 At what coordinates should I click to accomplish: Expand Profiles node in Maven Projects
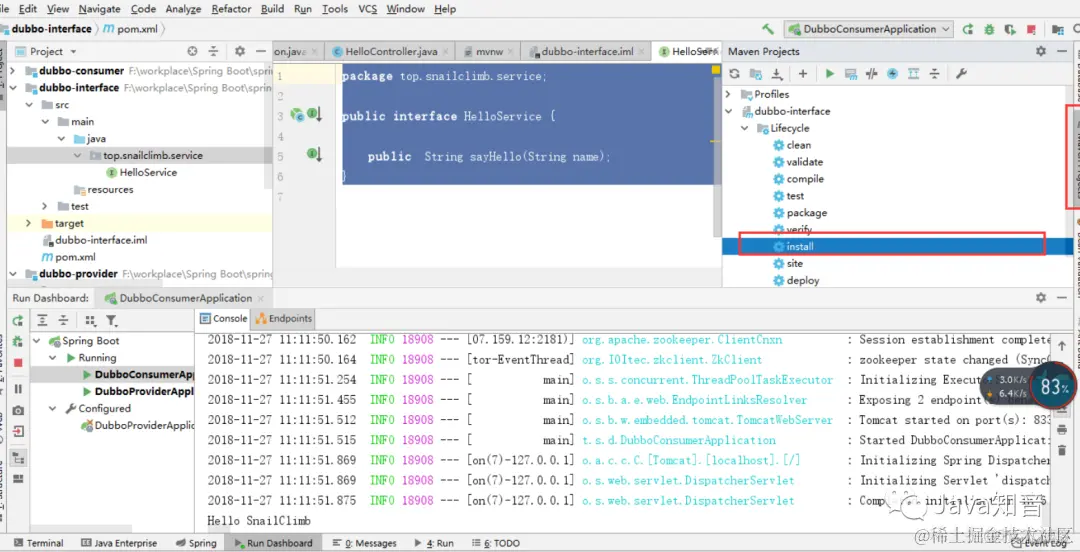click(x=729, y=94)
